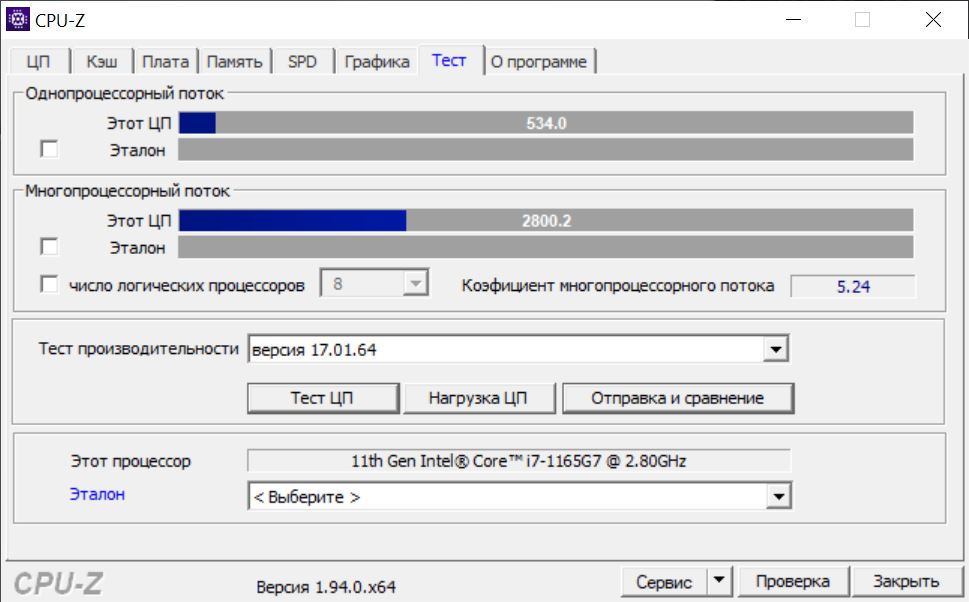Click the blue Эталон link label

click(97, 494)
